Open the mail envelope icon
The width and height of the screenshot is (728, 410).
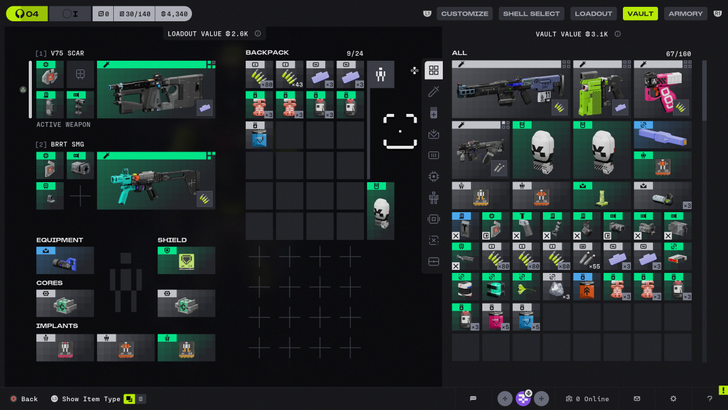click(637, 398)
